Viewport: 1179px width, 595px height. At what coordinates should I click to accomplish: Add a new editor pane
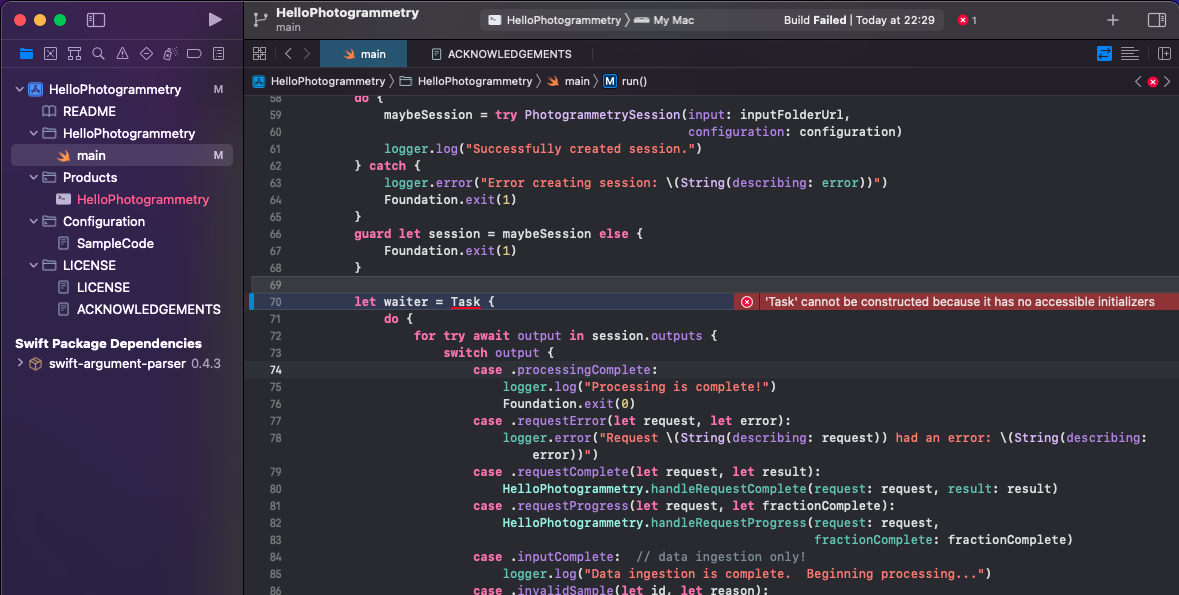click(1164, 53)
